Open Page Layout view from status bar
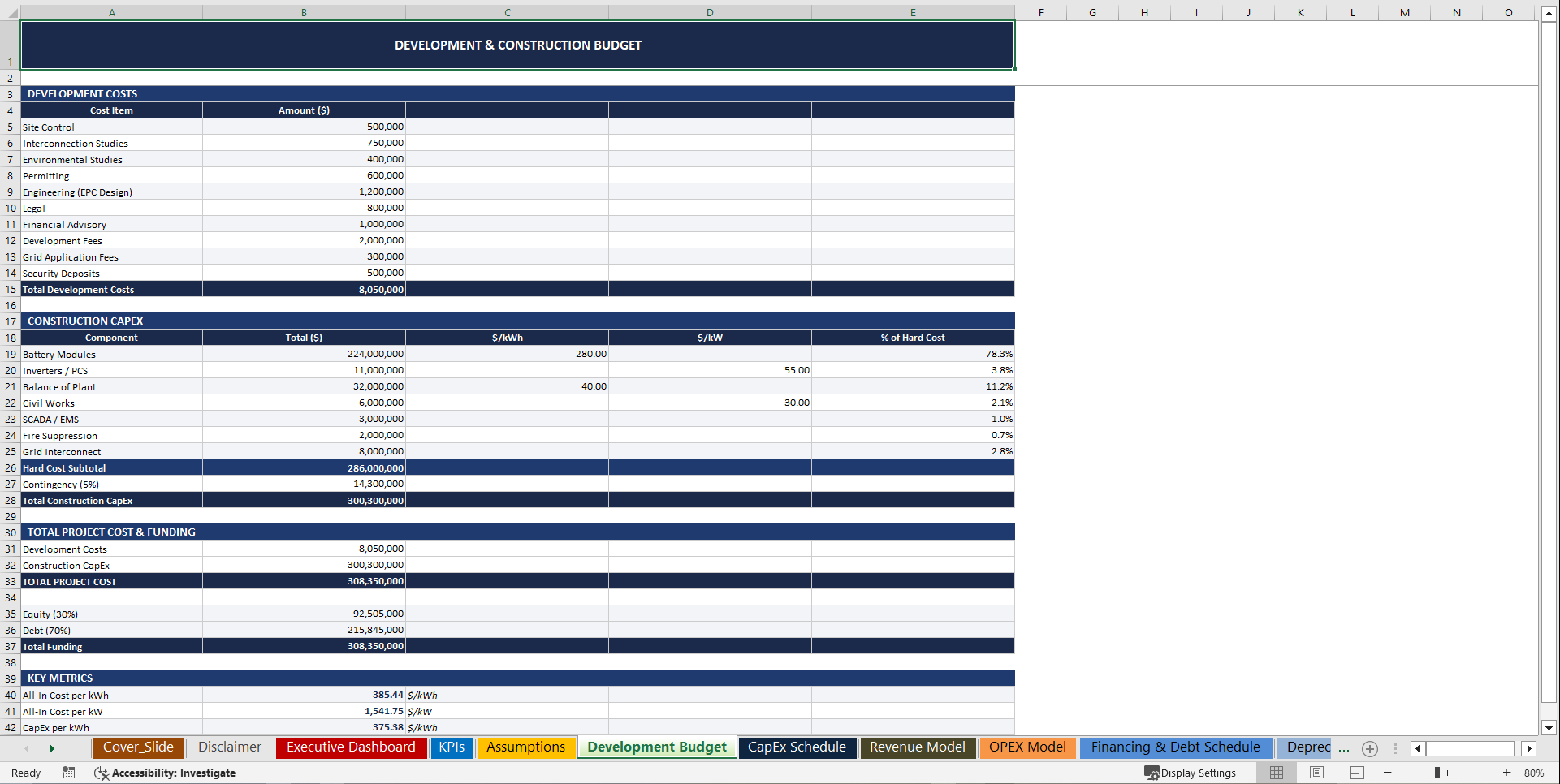This screenshot has height=784, width=1560. (1317, 773)
